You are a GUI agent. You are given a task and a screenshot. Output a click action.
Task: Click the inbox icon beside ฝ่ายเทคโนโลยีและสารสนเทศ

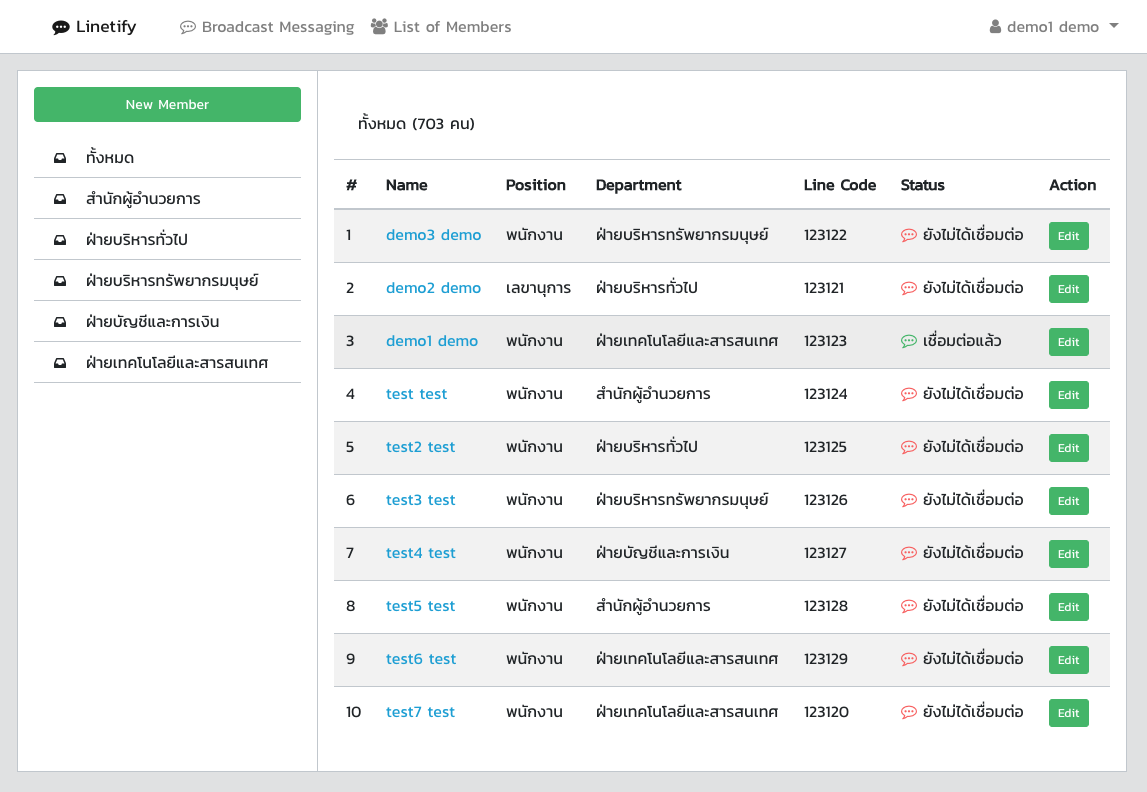[60, 363]
